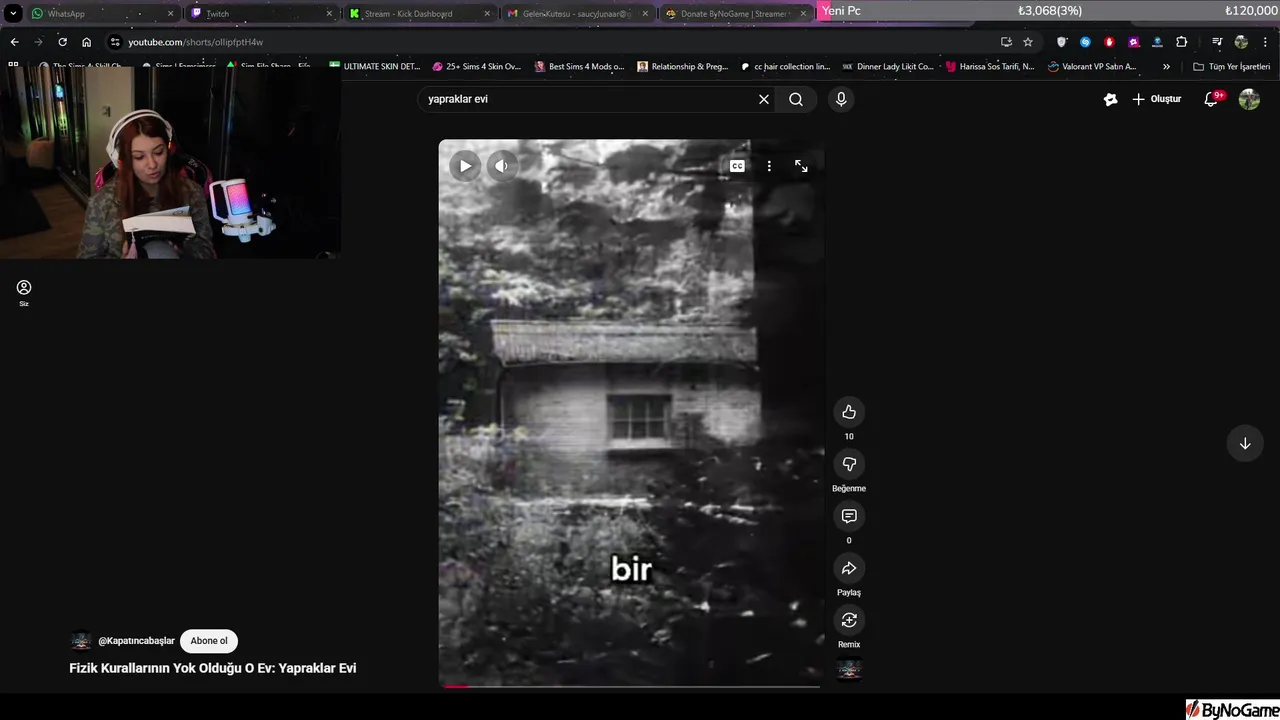The height and width of the screenshot is (720, 1280).
Task: Open the Relationship & Preg... bookmark
Action: point(683,67)
